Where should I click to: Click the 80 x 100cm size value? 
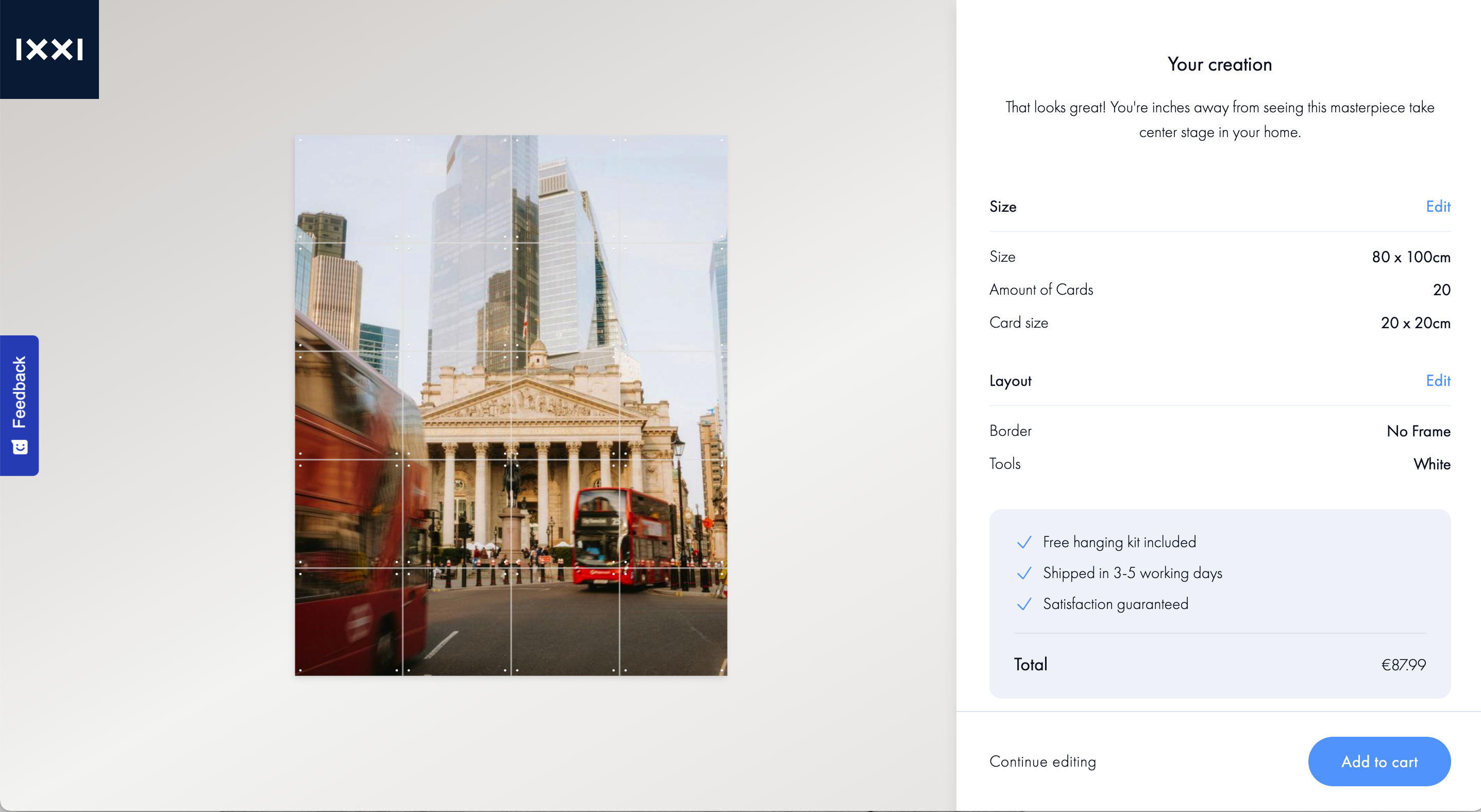tap(1411, 257)
